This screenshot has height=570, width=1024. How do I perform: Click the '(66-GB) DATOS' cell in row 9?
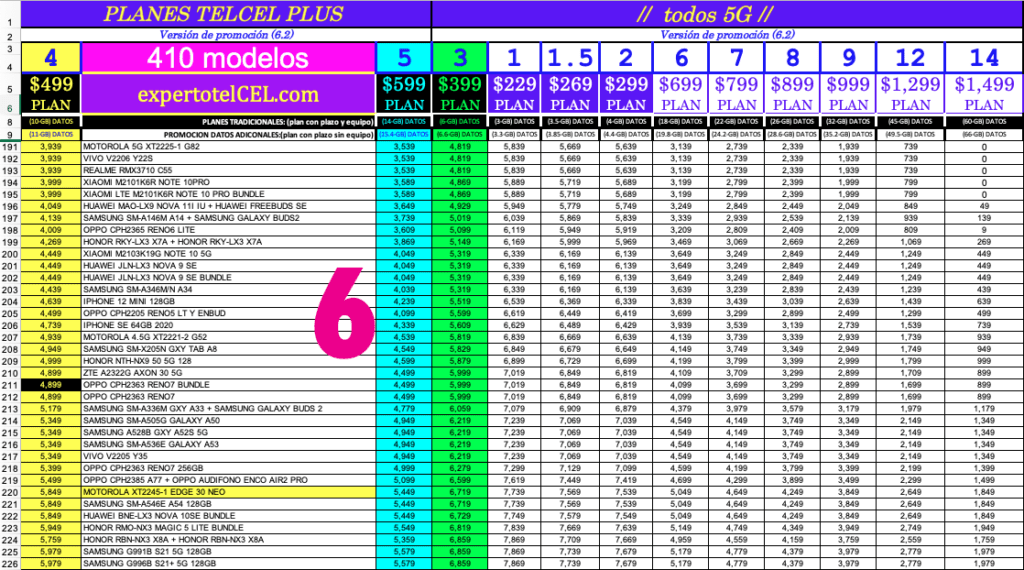[x=984, y=135]
